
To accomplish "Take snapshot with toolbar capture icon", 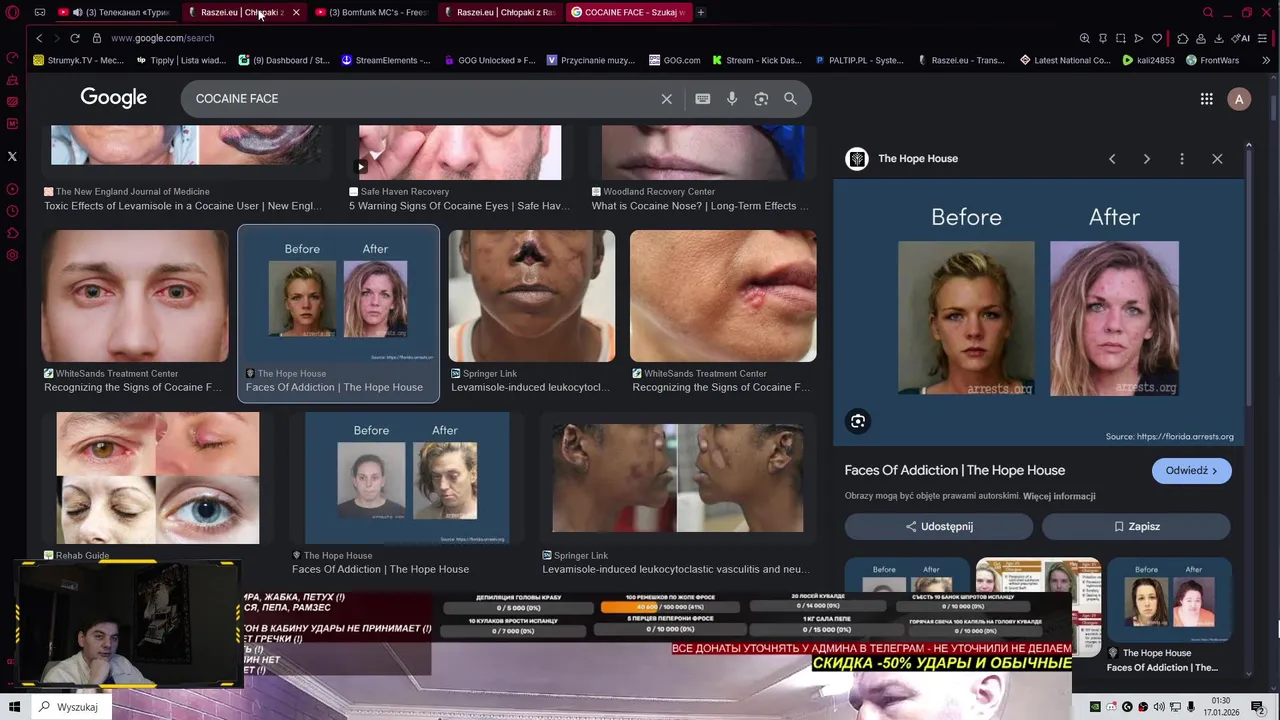I will [x=1121, y=38].
